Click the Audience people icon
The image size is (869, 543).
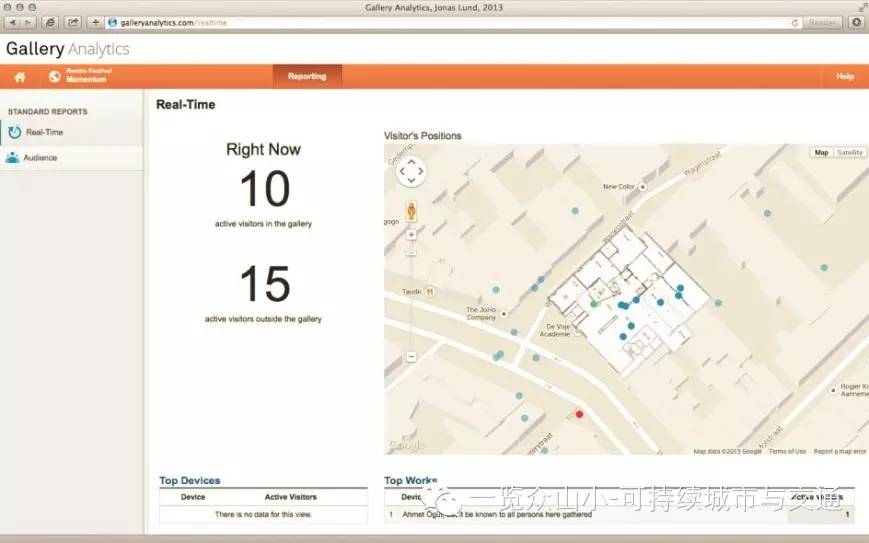(x=12, y=158)
